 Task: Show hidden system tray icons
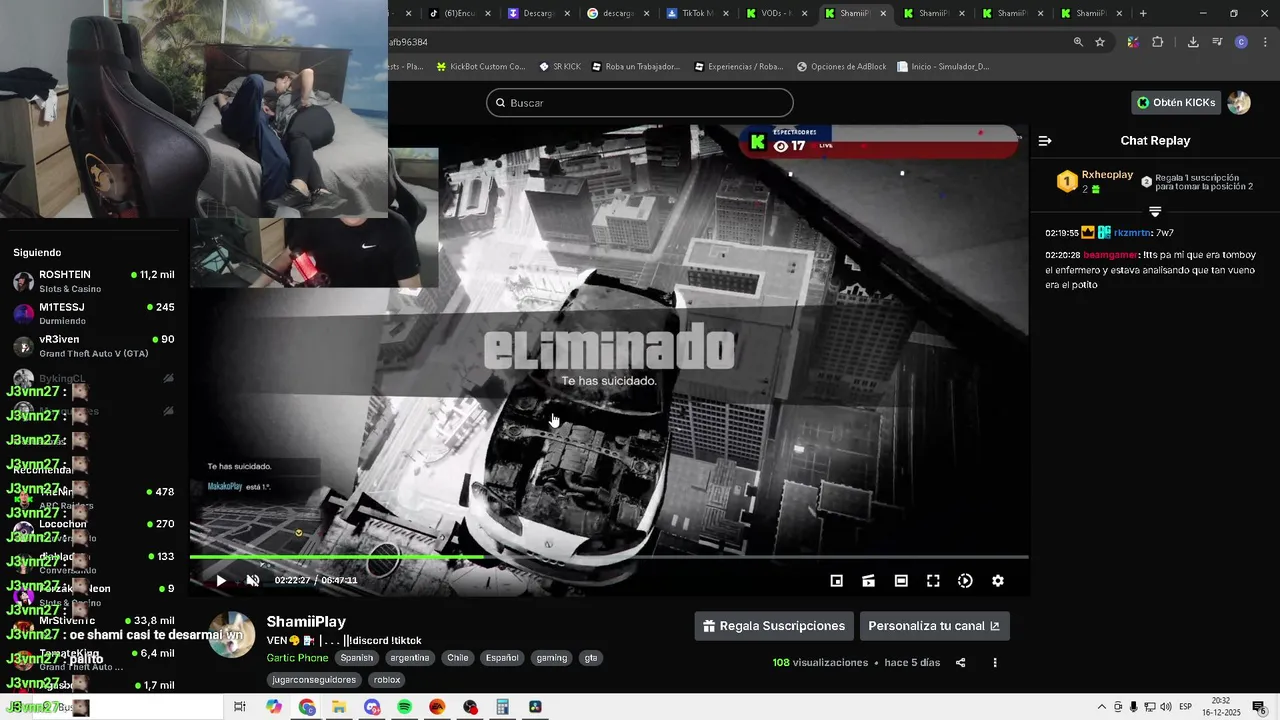click(1102, 707)
